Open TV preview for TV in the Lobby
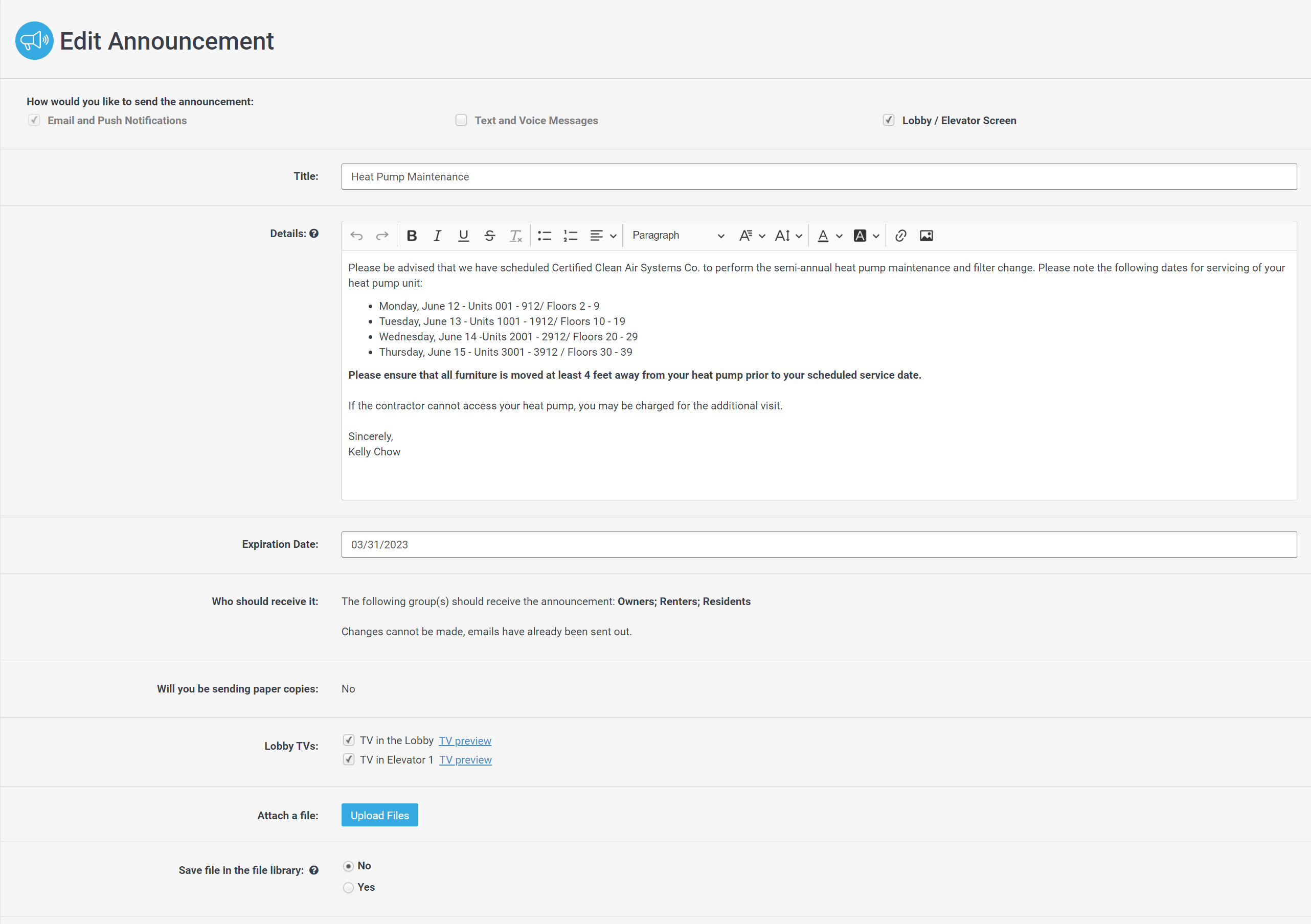The width and height of the screenshot is (1311, 924). 465,740
